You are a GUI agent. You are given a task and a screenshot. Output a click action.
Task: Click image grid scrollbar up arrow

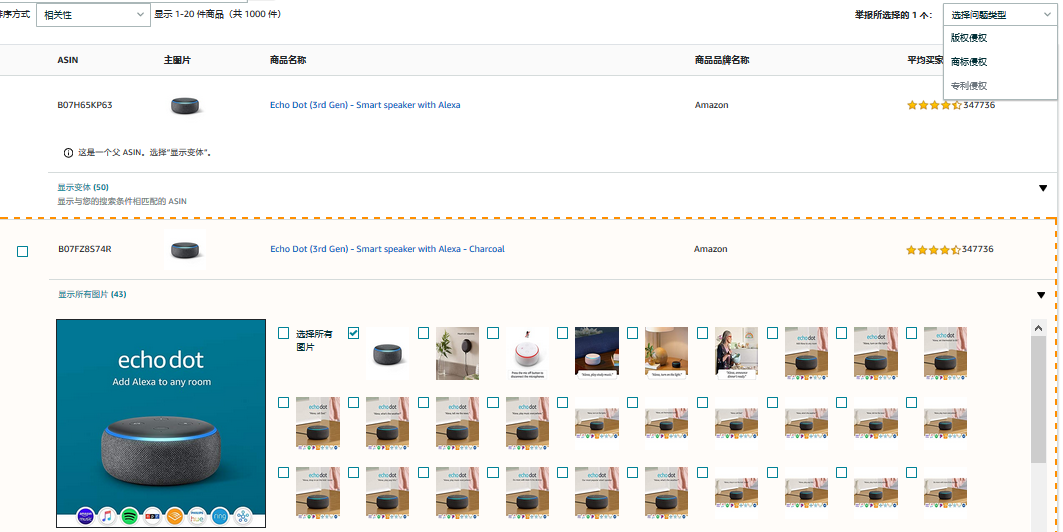tap(1038, 328)
